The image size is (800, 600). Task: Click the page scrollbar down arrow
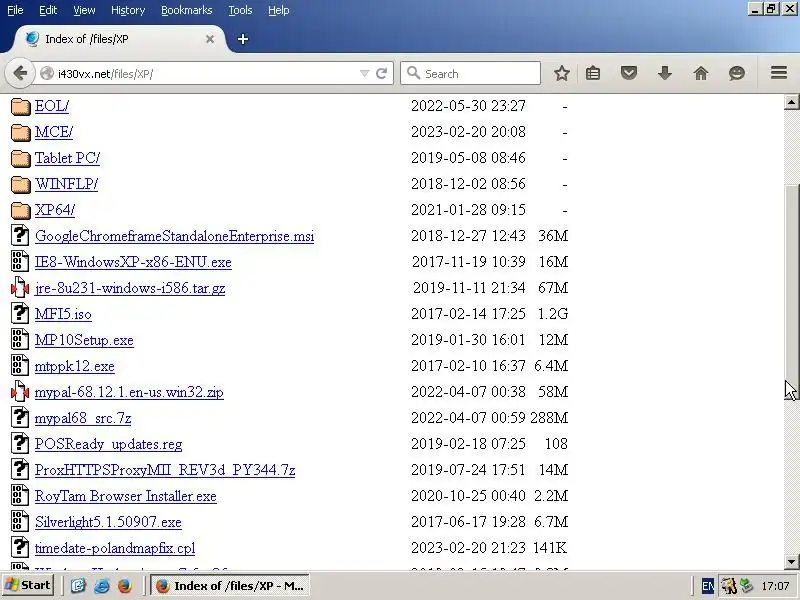(x=791, y=562)
